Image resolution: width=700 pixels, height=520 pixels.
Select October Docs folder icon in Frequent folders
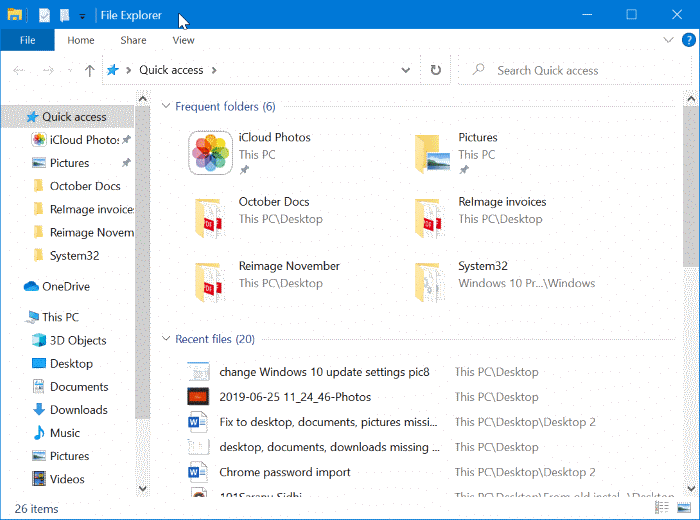(x=208, y=218)
